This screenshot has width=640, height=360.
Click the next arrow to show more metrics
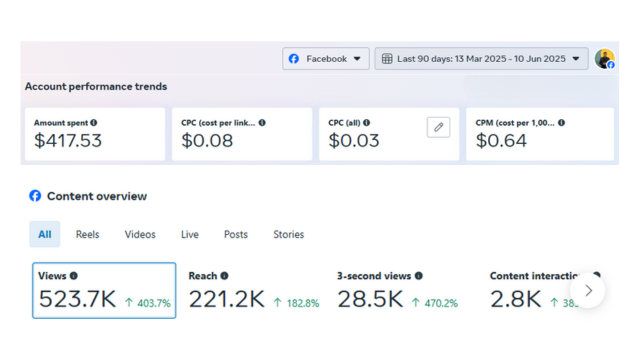[588, 291]
